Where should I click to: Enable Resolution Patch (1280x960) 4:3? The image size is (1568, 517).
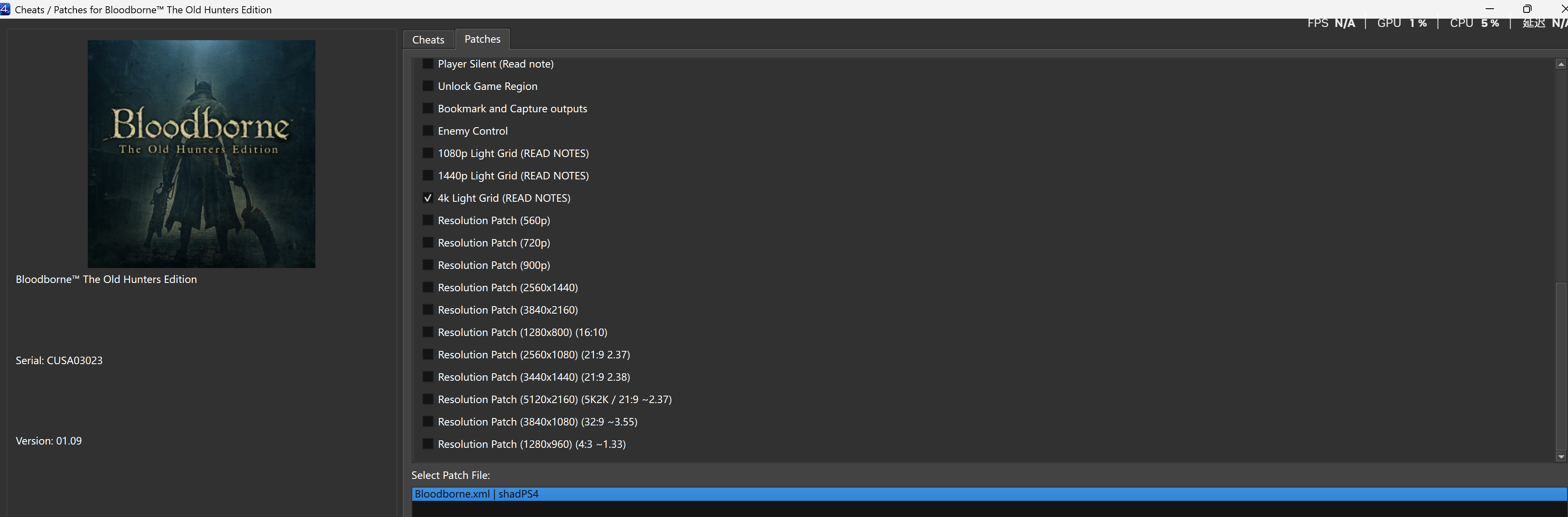[x=428, y=444]
